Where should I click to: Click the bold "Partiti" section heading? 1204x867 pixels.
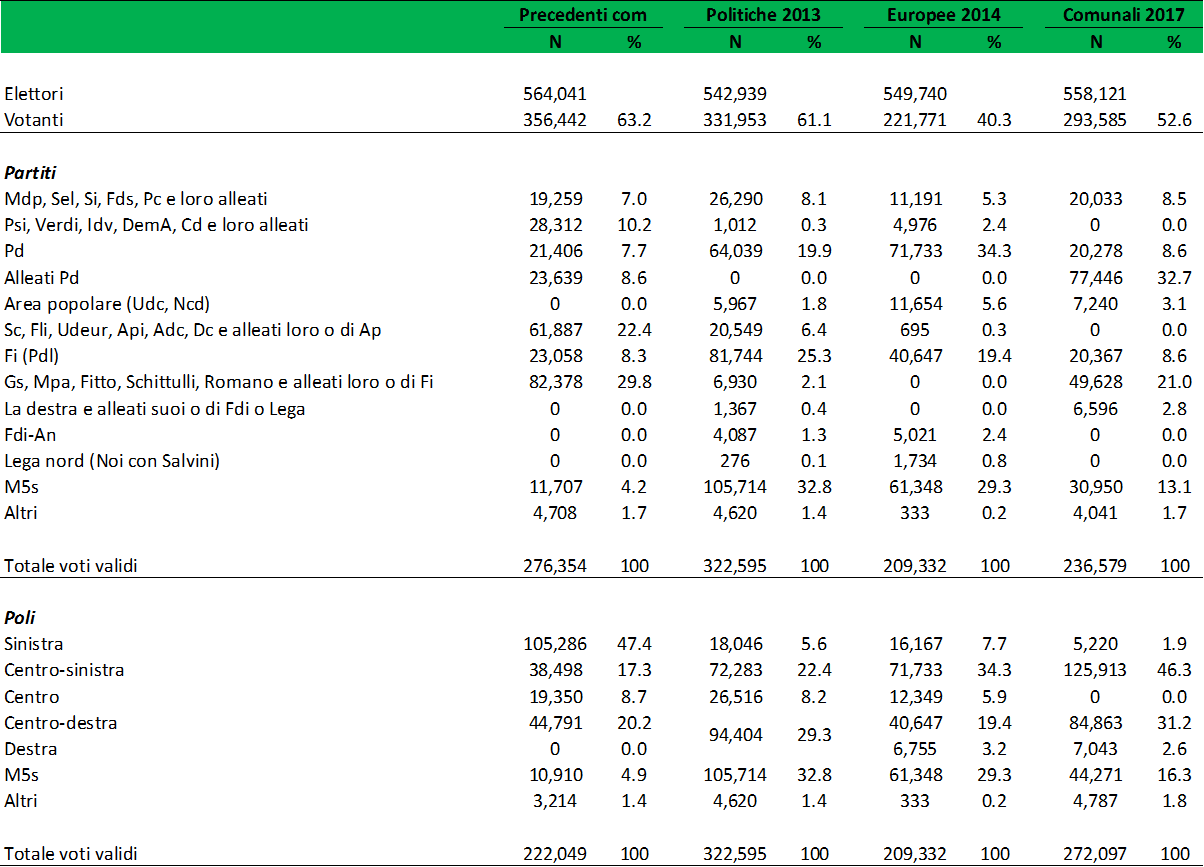pyautogui.click(x=29, y=172)
